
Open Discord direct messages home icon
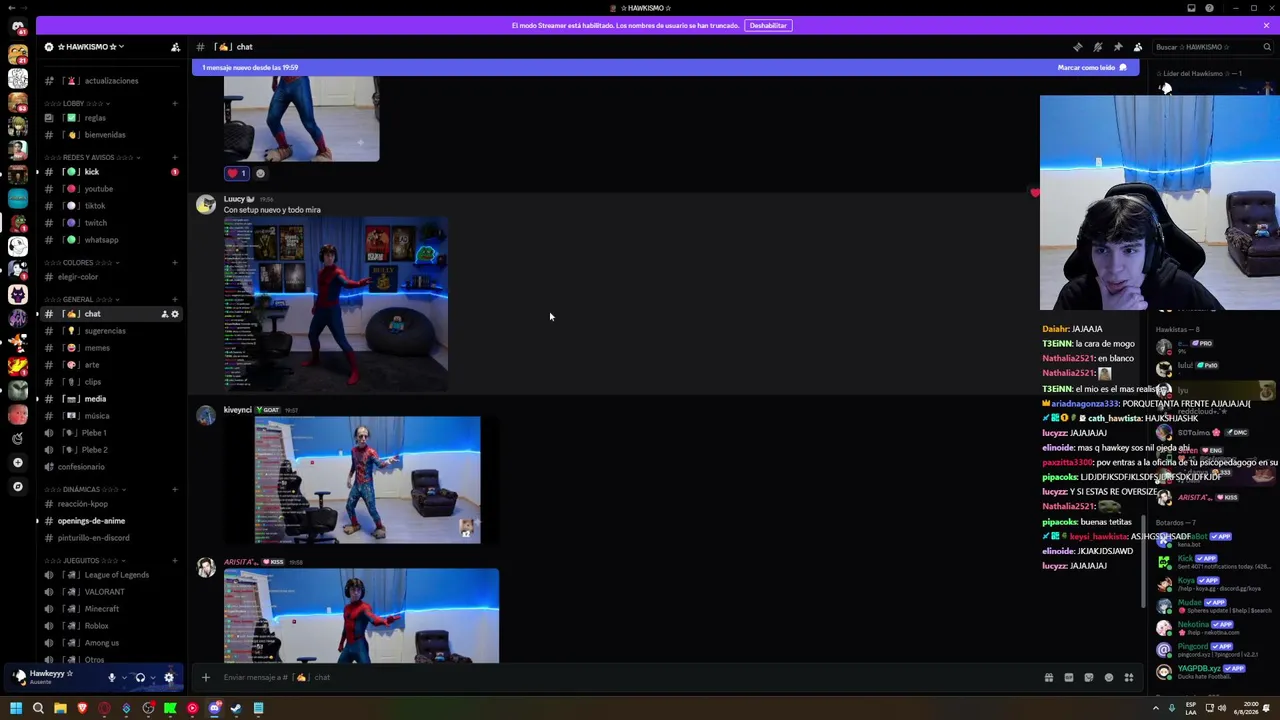pos(17,27)
